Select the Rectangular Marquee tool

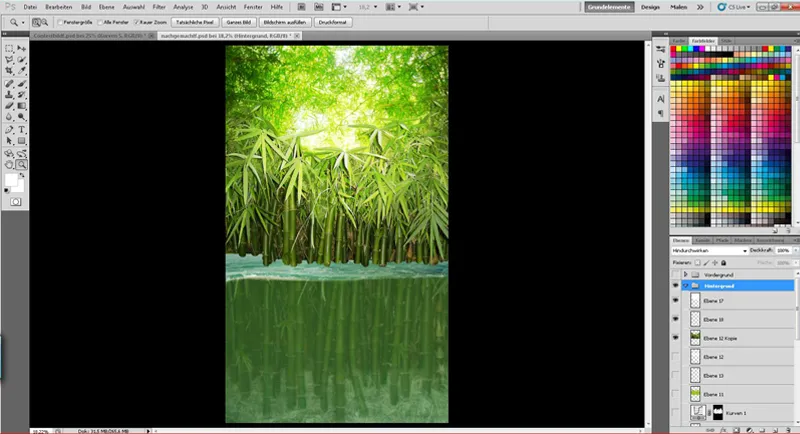(x=9, y=48)
